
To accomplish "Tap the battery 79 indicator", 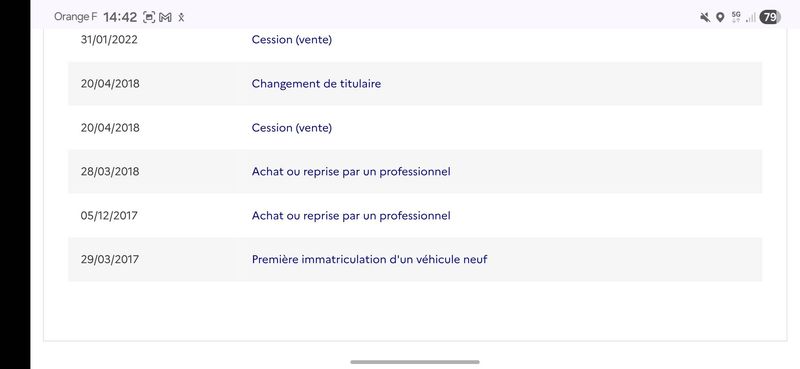I will pos(770,17).
